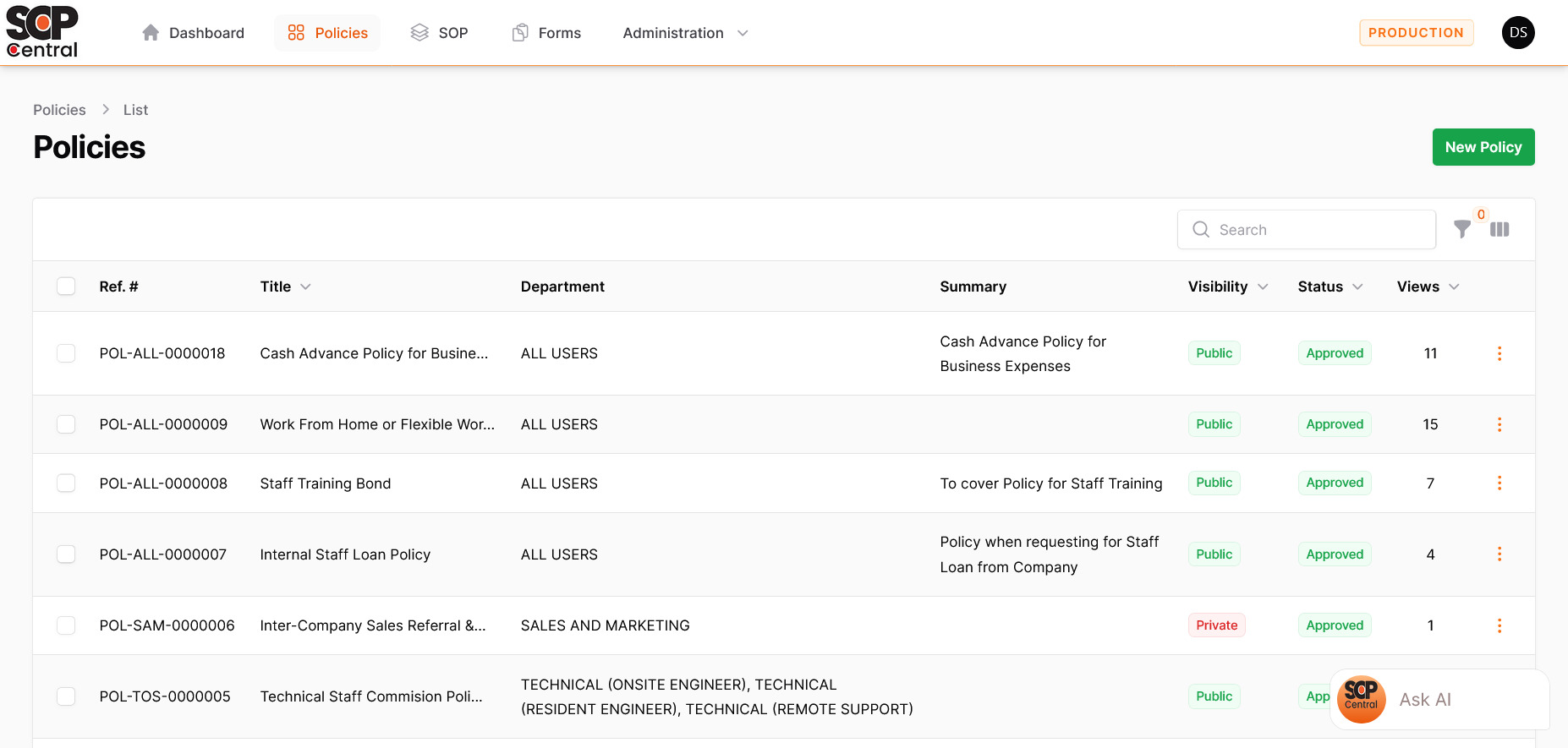Open actions menu for Staff Training Bond

[x=1499, y=483]
